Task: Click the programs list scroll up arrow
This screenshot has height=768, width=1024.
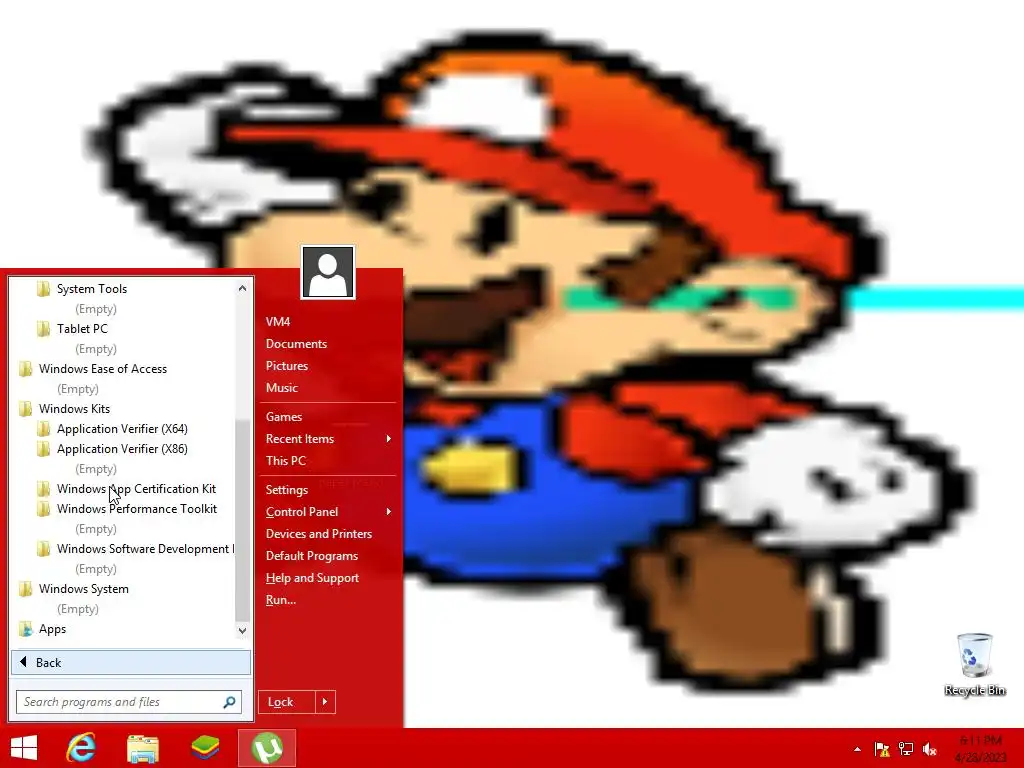Action: point(242,287)
